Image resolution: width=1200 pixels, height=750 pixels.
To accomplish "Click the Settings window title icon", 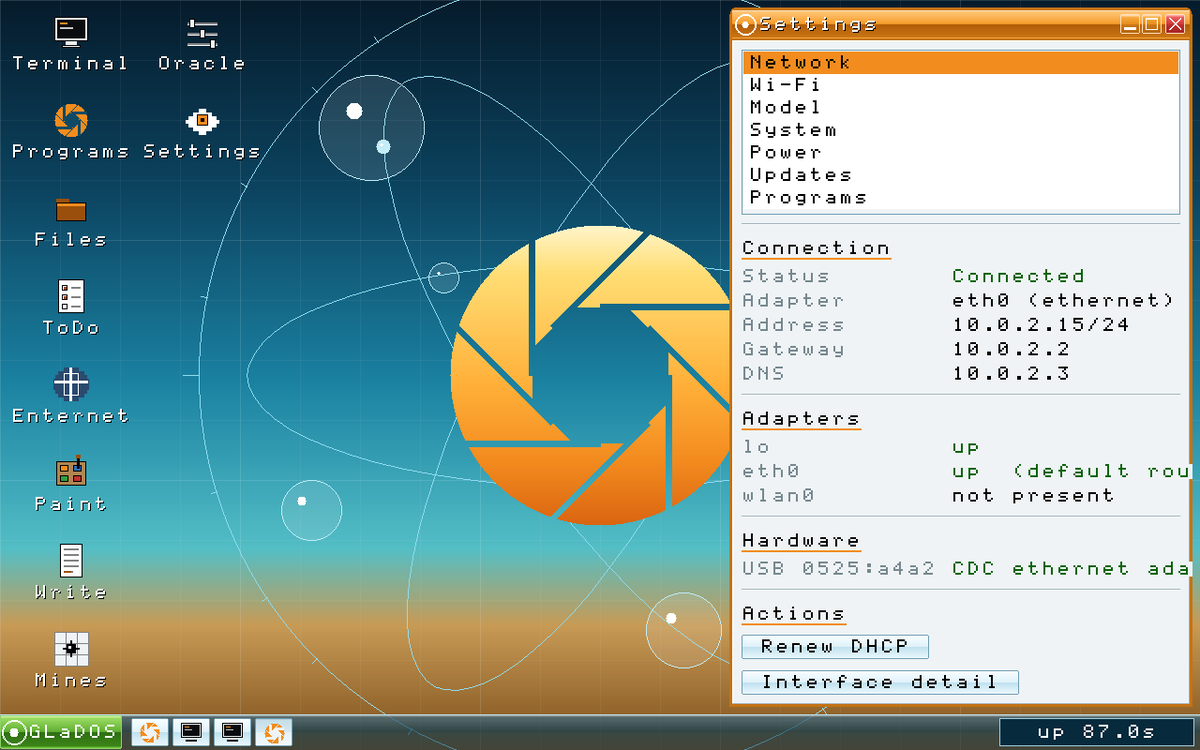I will coord(745,24).
